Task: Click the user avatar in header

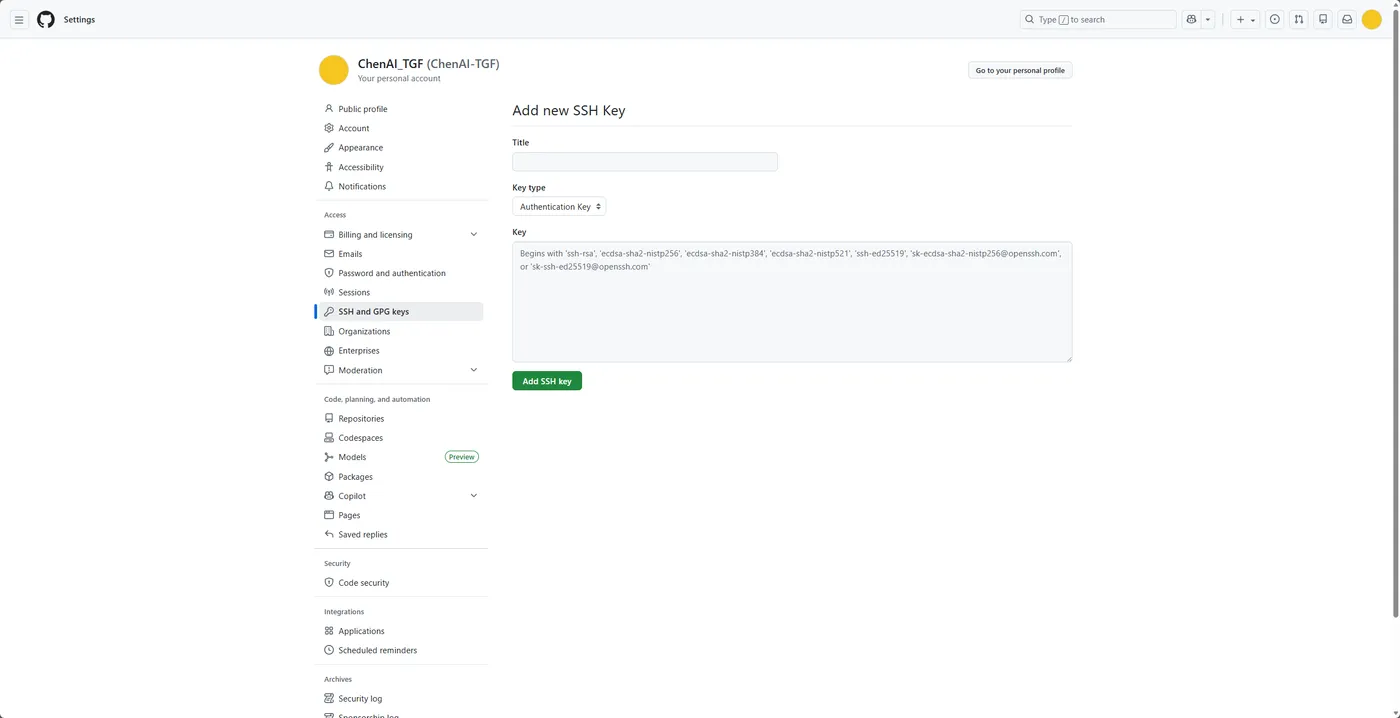Action: tap(1372, 20)
